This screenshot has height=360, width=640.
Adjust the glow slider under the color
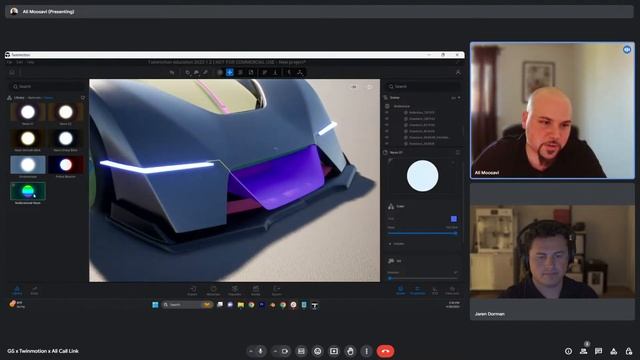pos(422,233)
